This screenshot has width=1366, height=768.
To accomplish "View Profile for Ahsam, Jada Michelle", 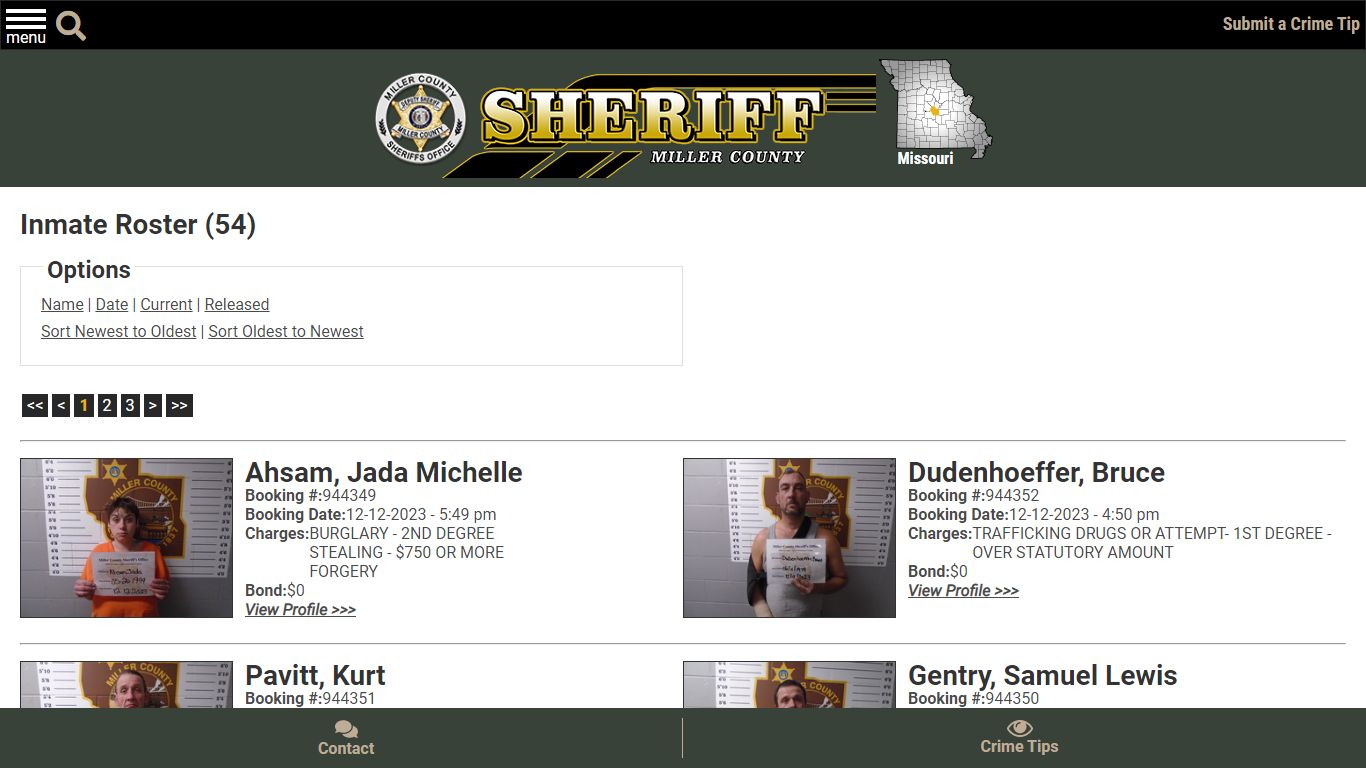I will point(300,609).
